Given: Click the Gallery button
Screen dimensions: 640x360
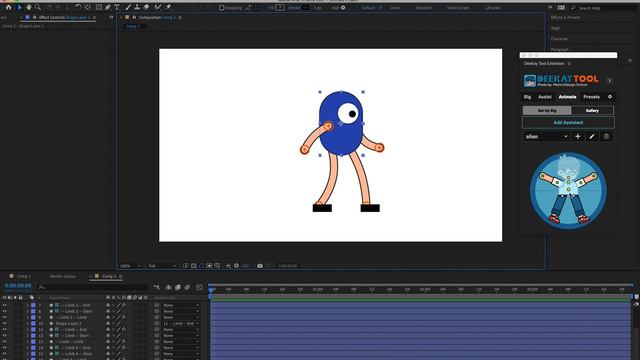Looking at the screenshot, I should coord(592,111).
